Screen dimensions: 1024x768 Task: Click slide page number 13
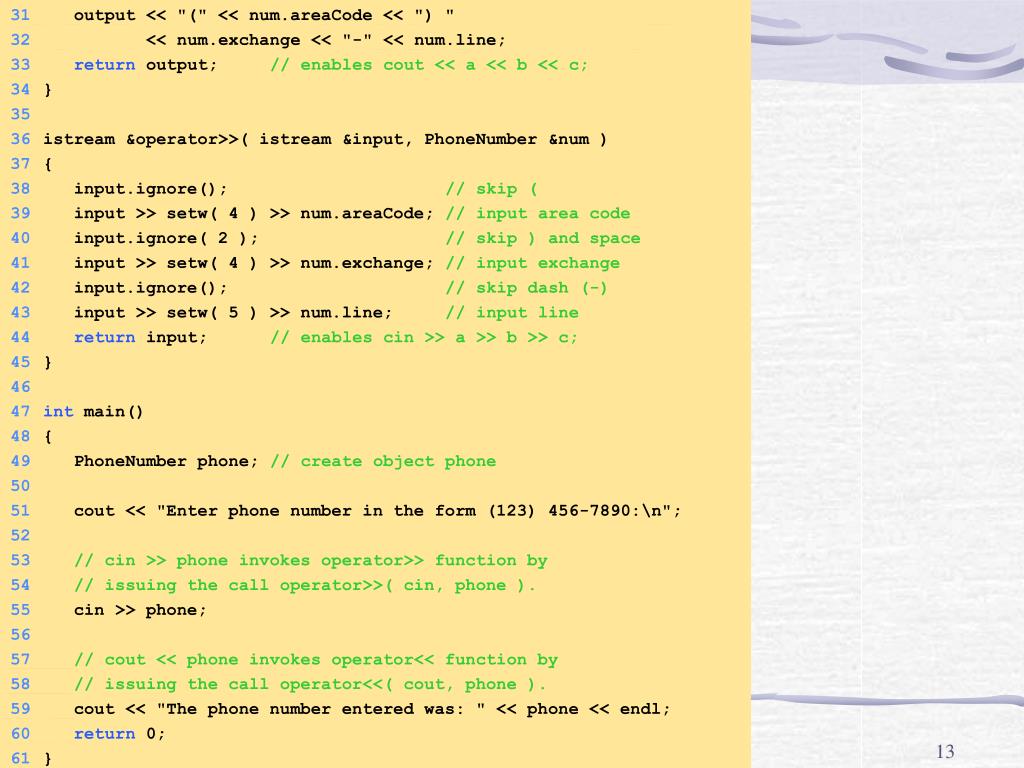coord(945,752)
